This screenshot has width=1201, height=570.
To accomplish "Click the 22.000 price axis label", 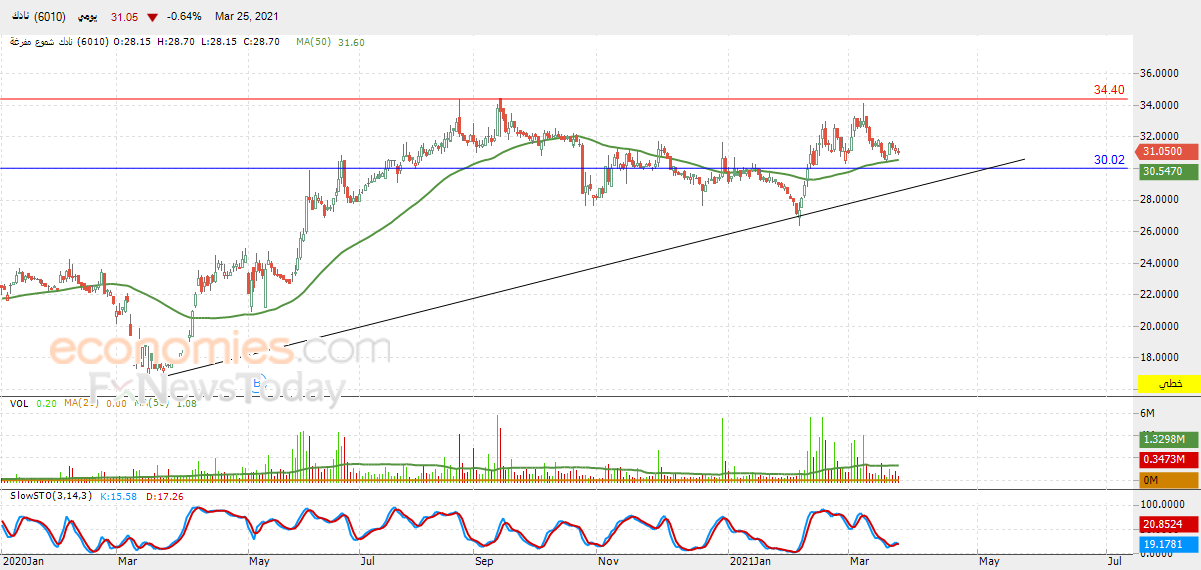I will coord(1159,294).
